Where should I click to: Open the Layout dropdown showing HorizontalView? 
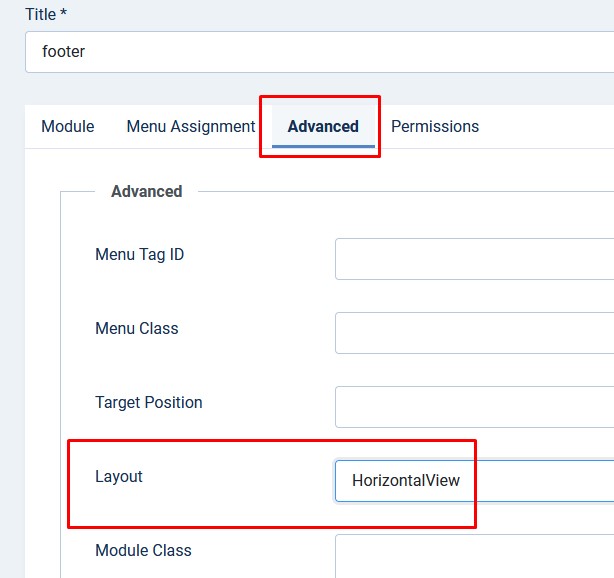475,481
